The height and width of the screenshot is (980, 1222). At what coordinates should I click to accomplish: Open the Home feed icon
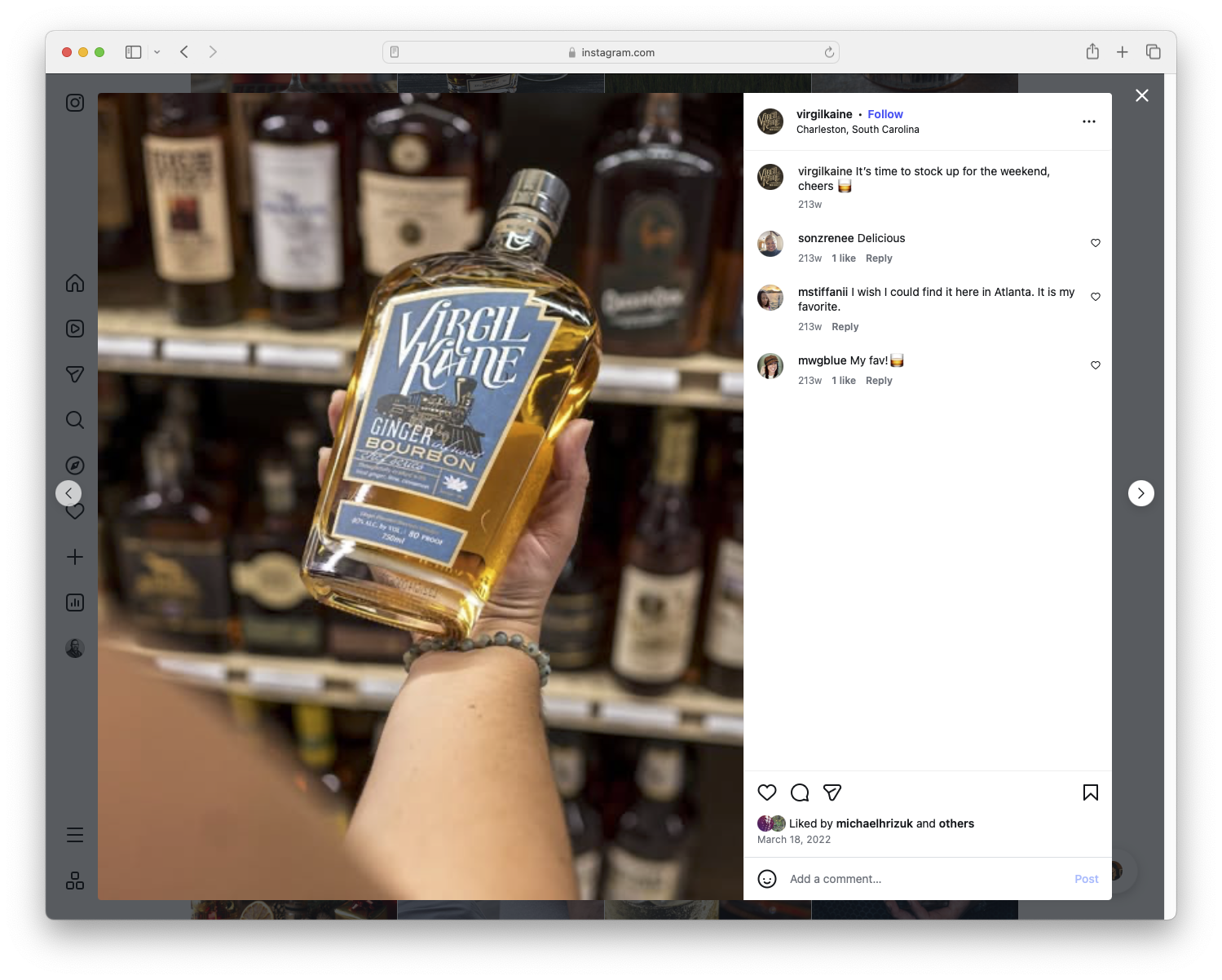click(74, 283)
